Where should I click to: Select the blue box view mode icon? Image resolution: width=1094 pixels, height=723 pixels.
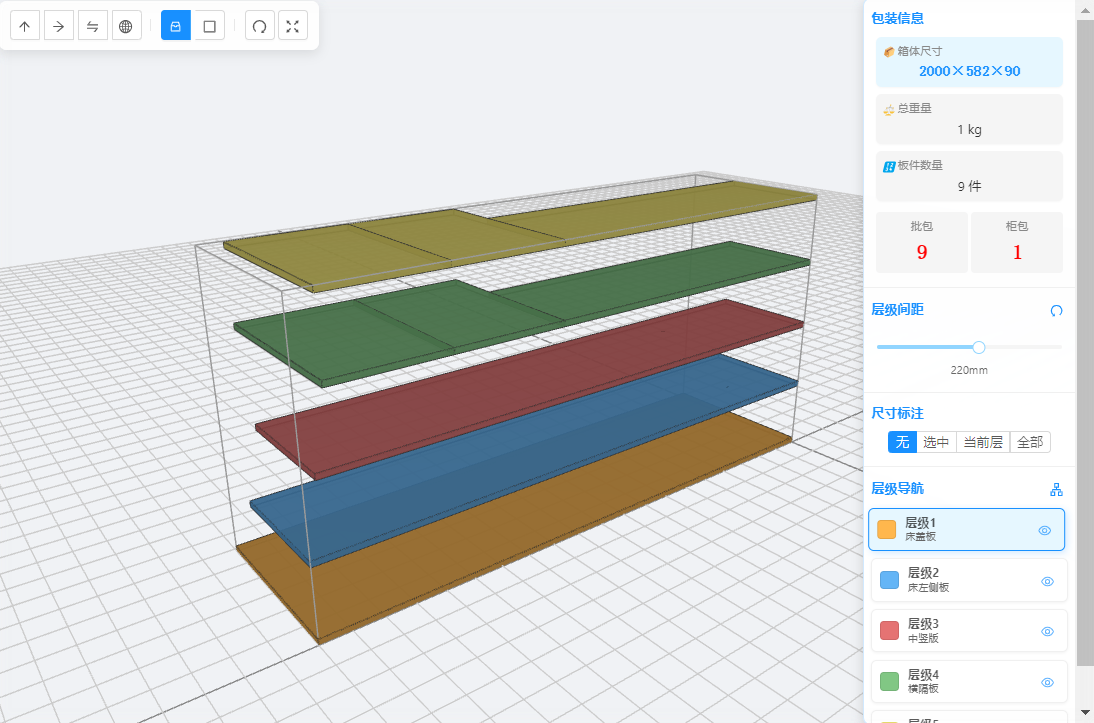point(176,27)
